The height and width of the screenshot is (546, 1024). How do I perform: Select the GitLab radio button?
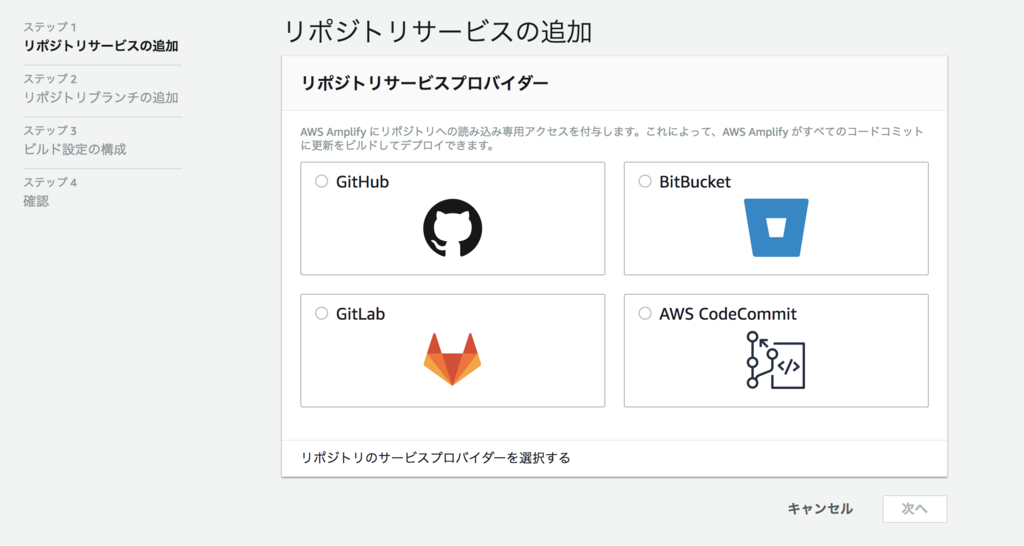pos(321,313)
